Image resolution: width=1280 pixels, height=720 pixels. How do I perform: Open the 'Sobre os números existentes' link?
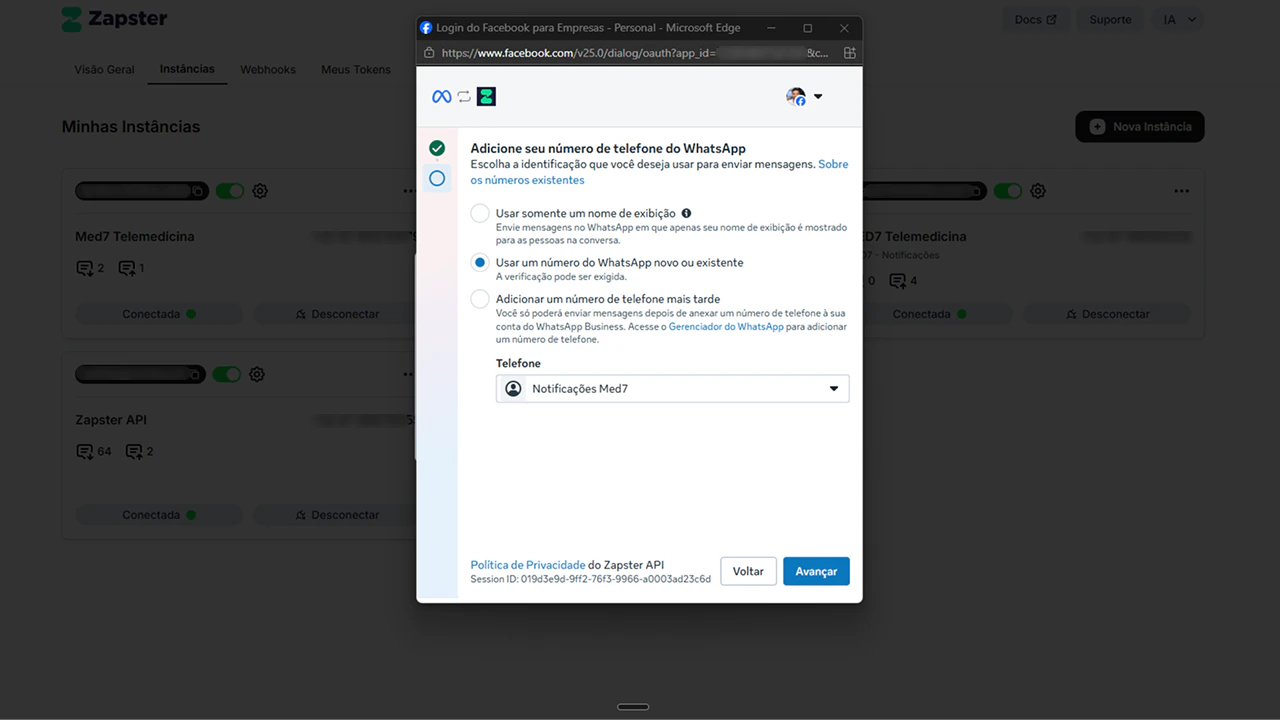coord(659,172)
